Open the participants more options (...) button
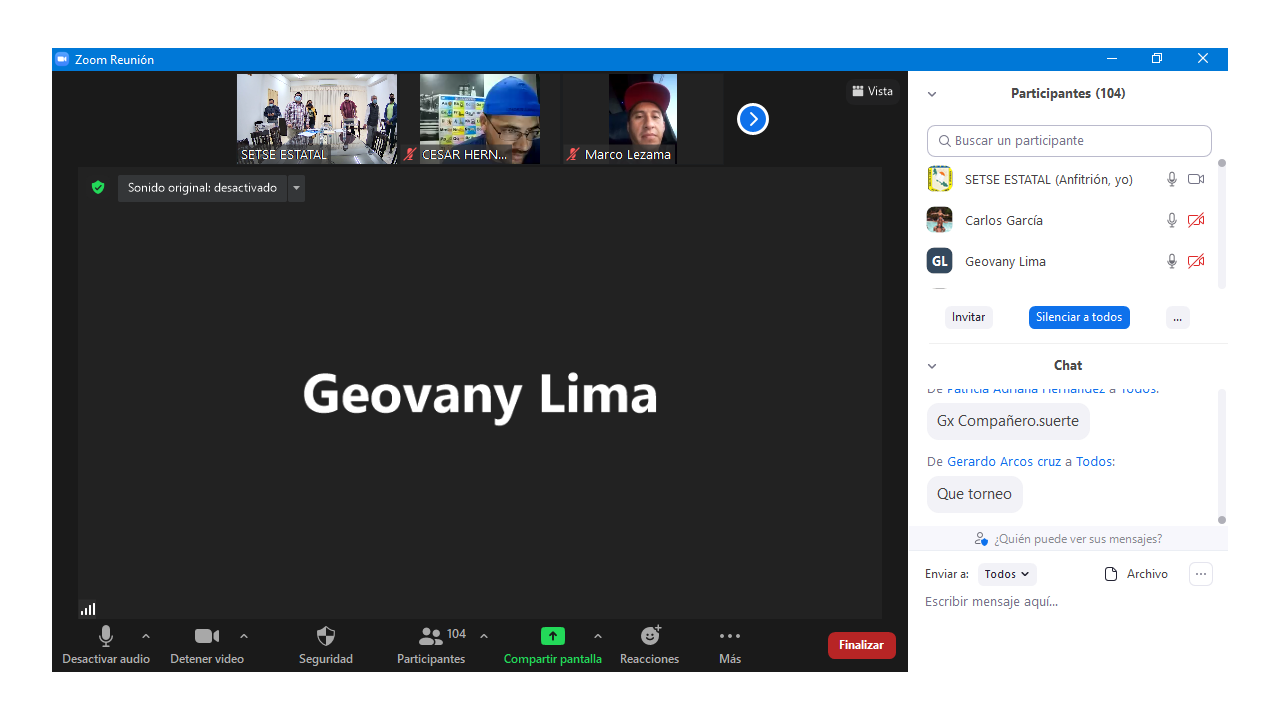1280x720 pixels. 1178,317
